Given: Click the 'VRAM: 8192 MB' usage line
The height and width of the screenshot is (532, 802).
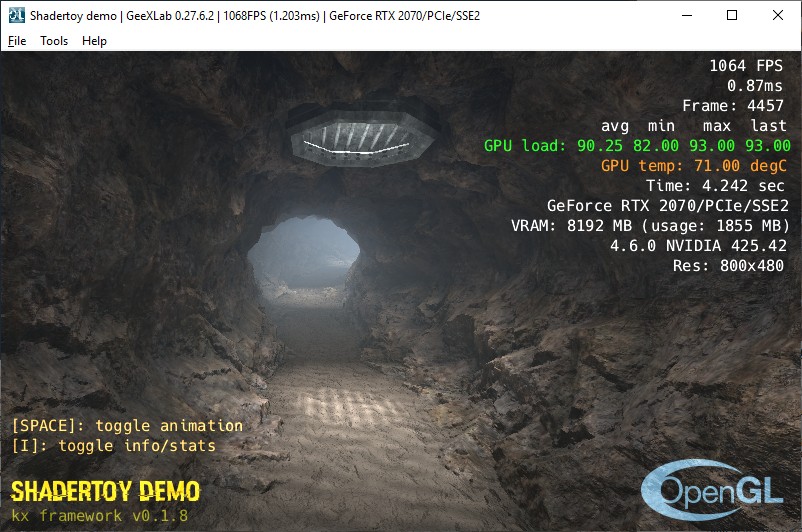Looking at the screenshot, I should [650, 226].
